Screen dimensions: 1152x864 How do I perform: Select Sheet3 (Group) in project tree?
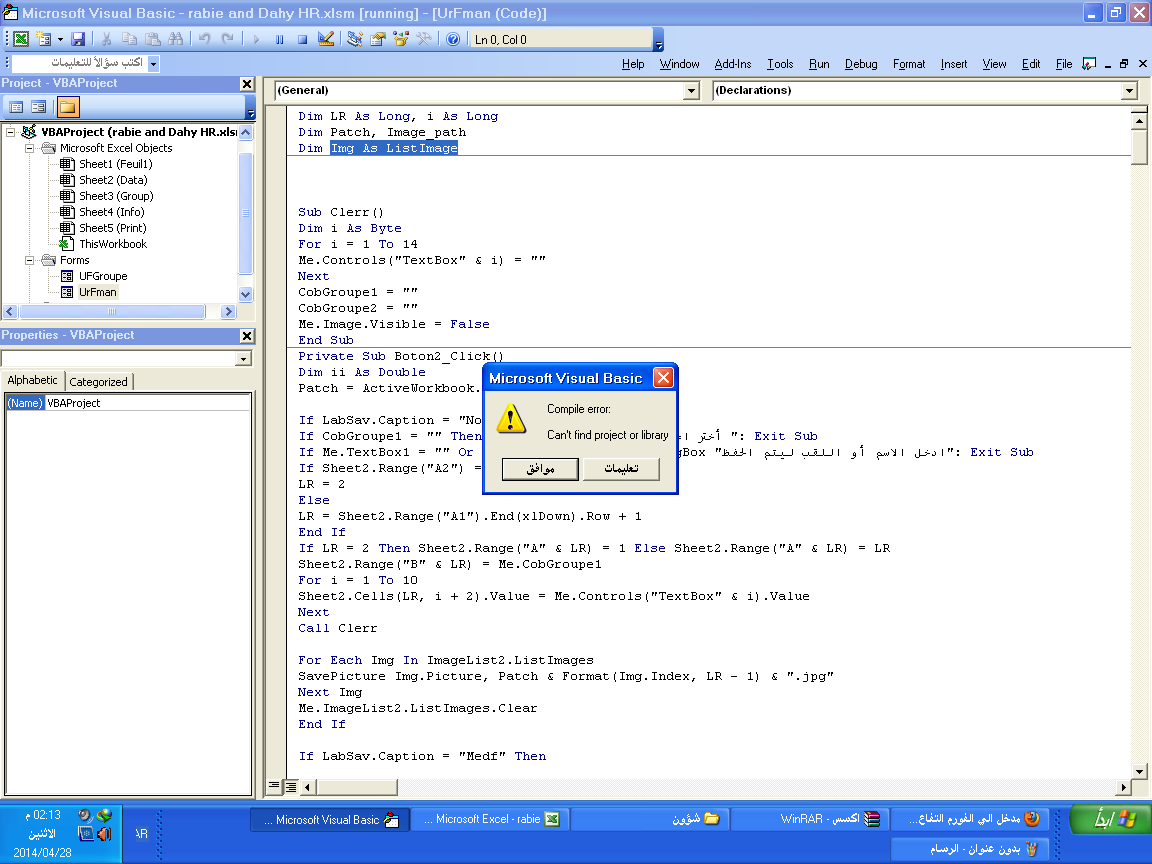pos(116,196)
